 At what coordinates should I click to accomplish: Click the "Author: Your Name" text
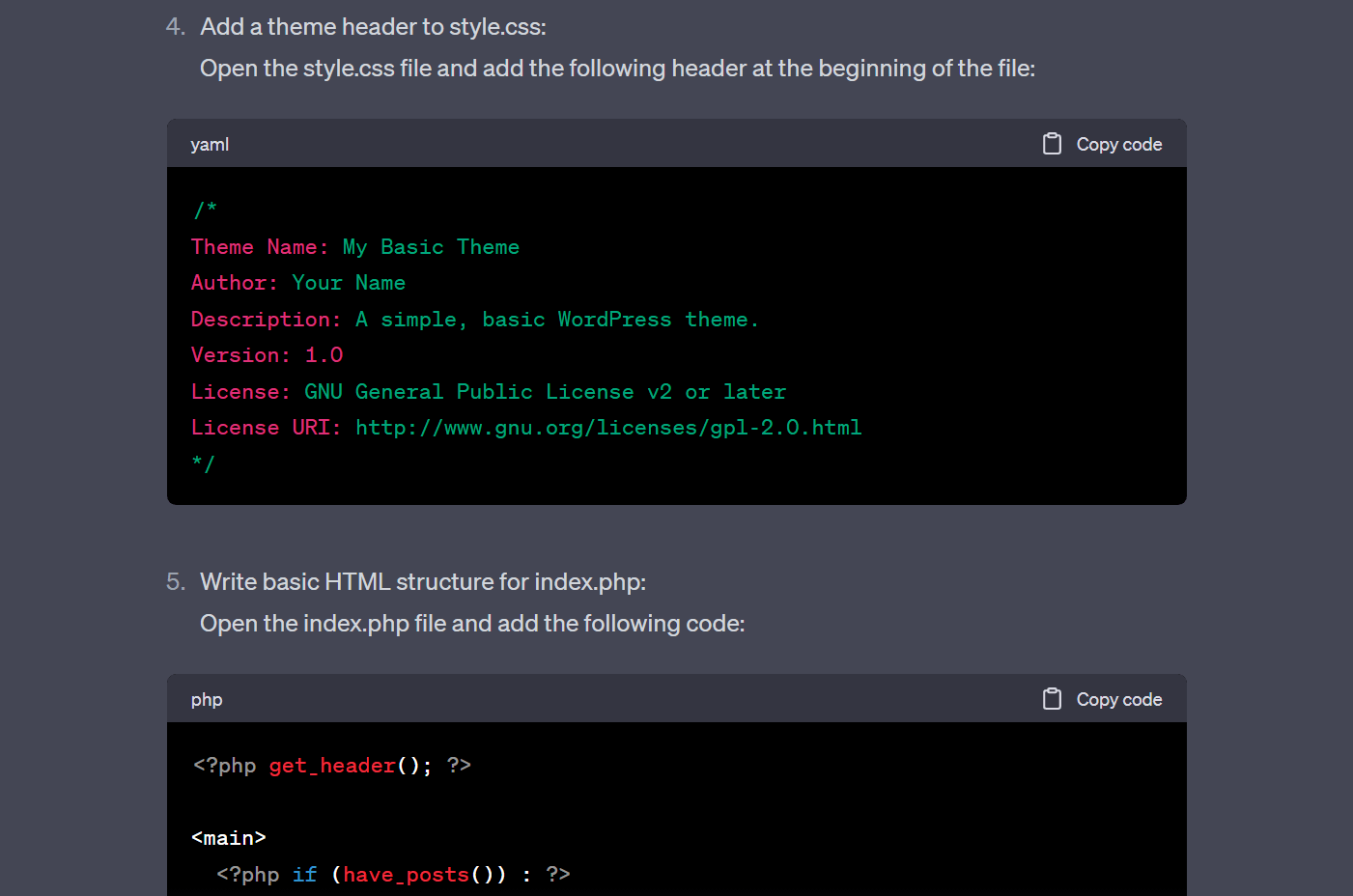(x=297, y=282)
